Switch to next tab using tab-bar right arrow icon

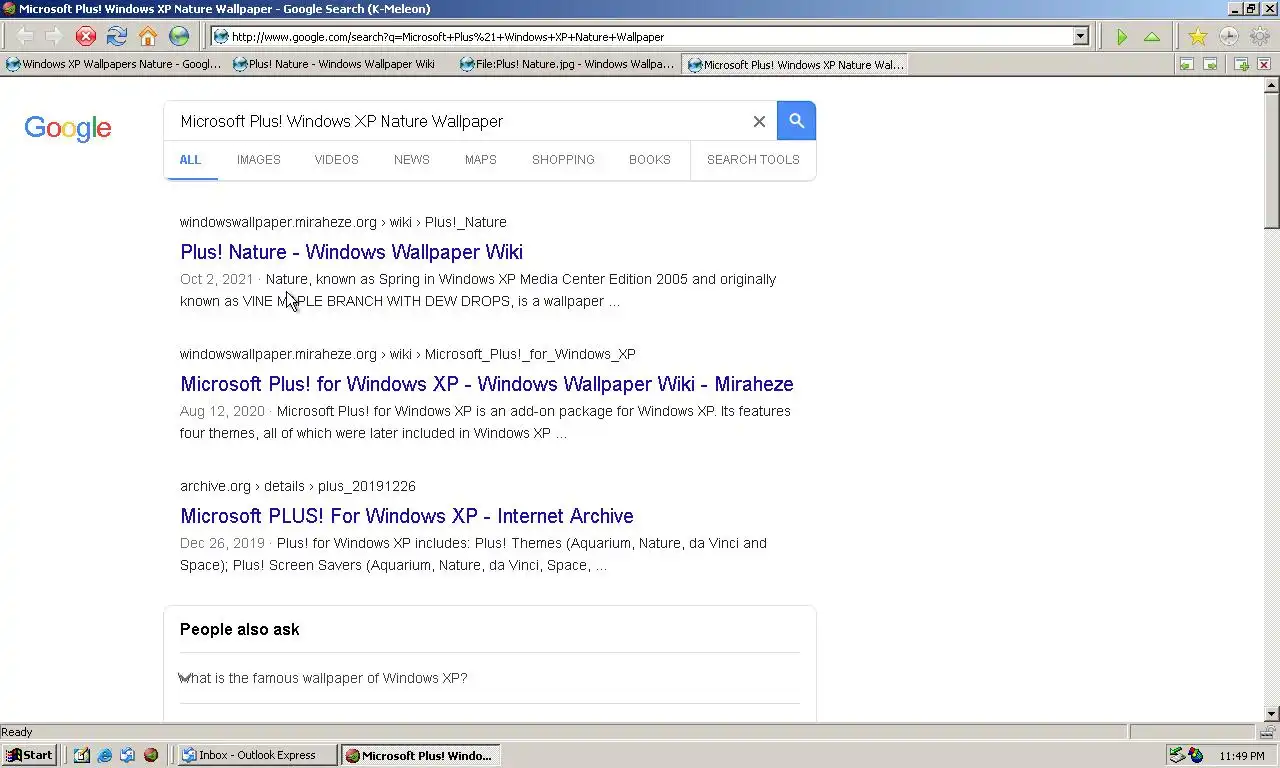pyautogui.click(x=1210, y=64)
